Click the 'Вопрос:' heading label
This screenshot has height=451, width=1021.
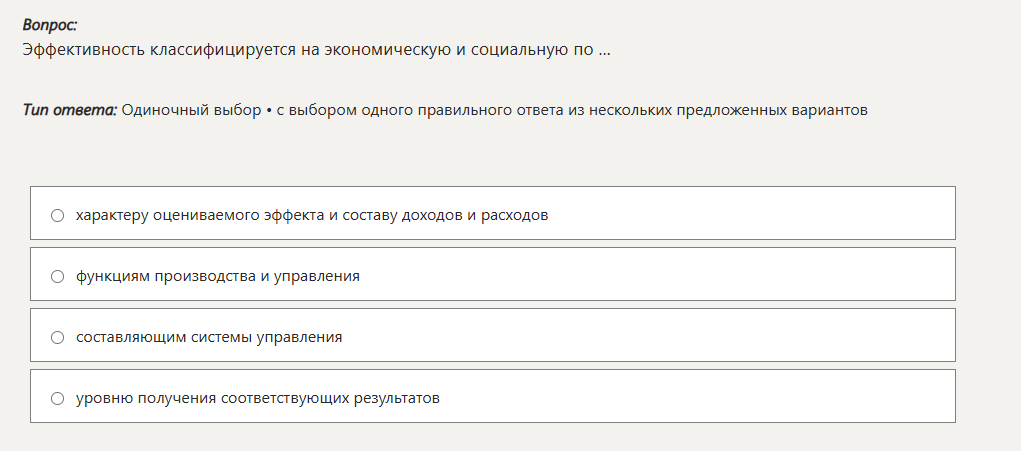point(50,25)
